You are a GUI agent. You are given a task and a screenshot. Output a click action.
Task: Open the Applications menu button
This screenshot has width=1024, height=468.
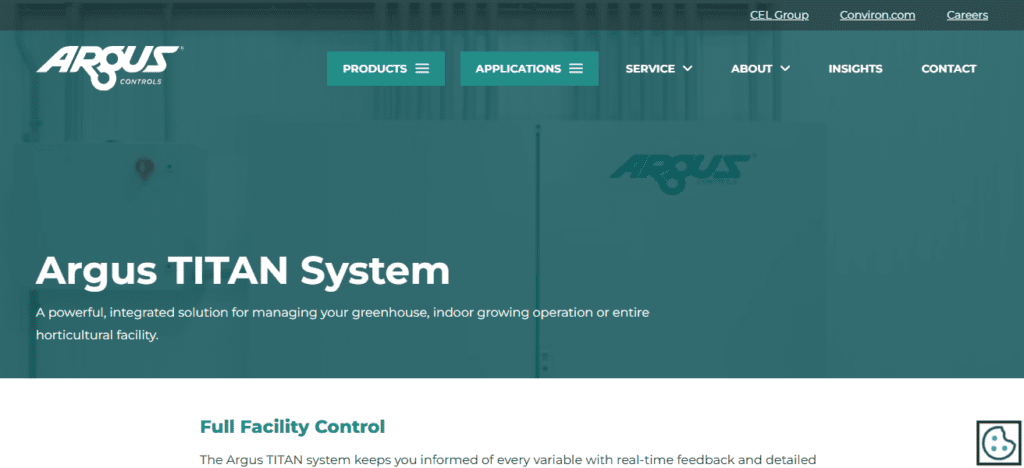(x=529, y=69)
